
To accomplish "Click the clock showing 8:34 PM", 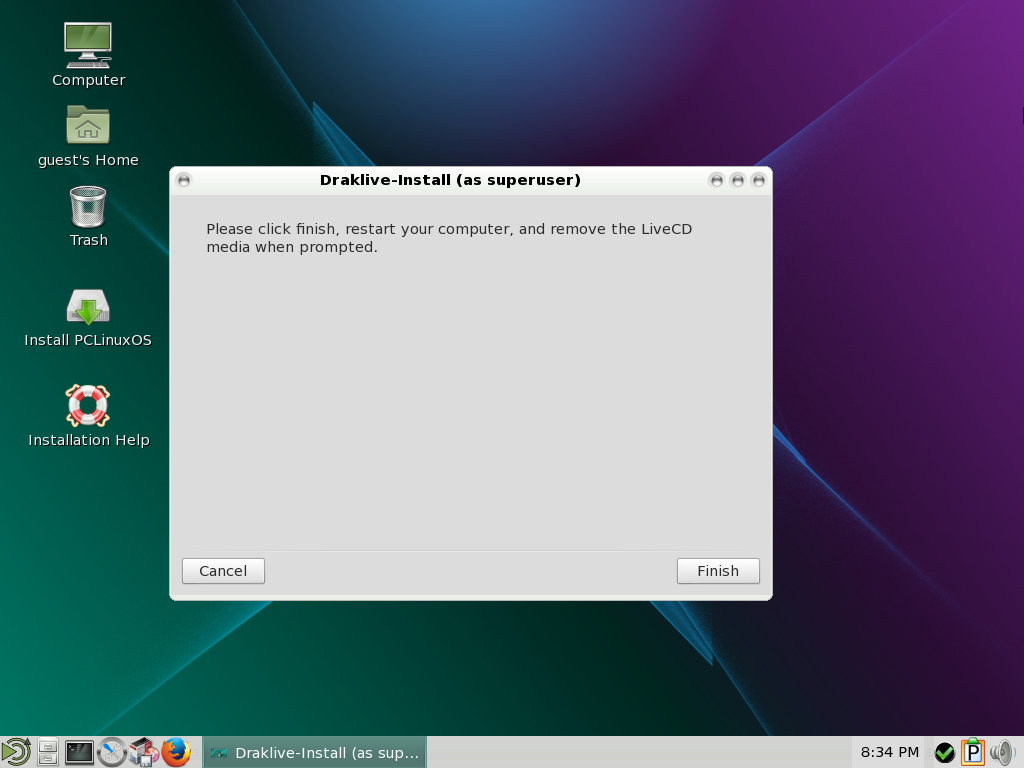I will pos(888,752).
